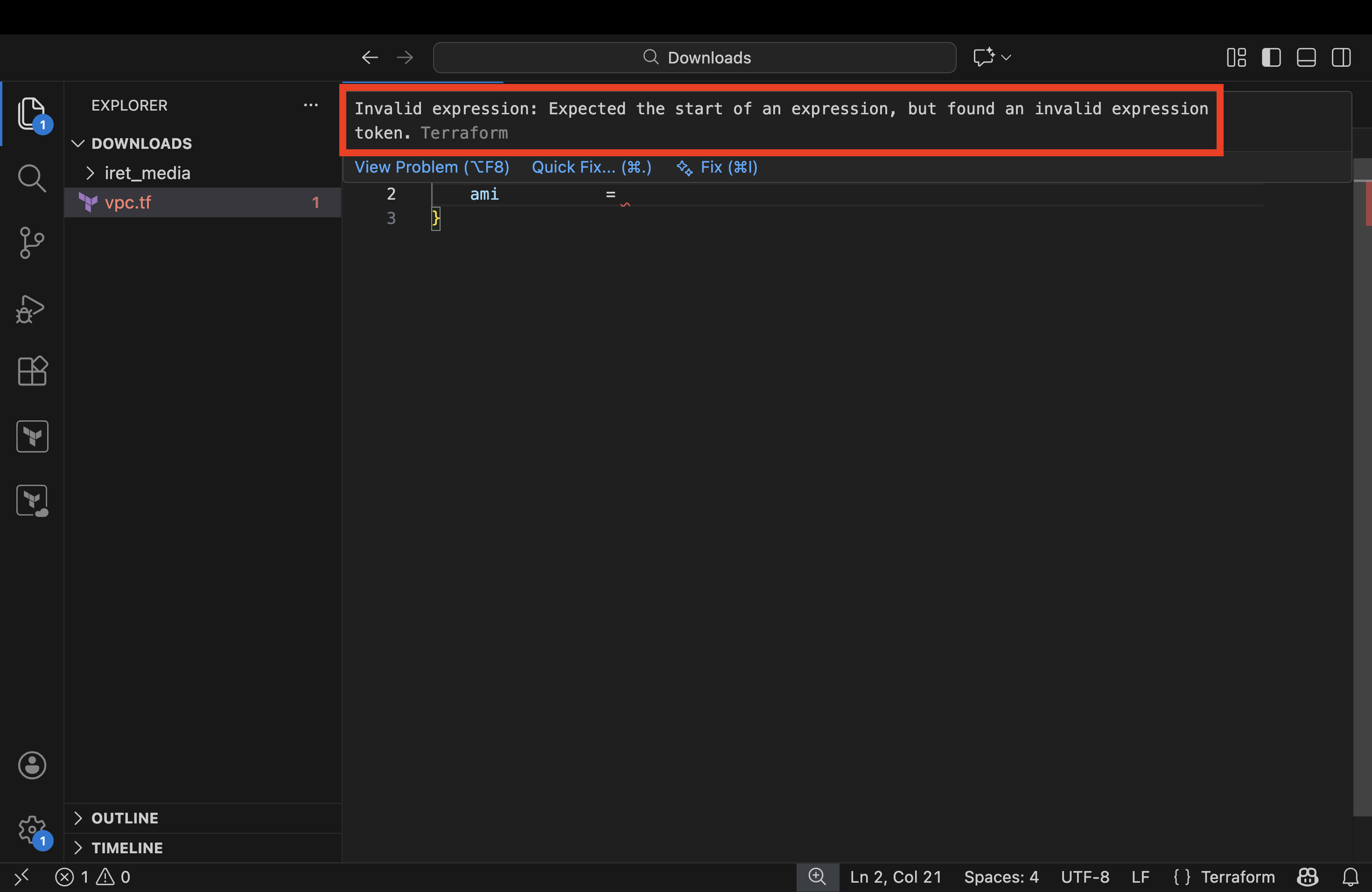
Task: Click the Quick Fix link
Action: [x=591, y=167]
